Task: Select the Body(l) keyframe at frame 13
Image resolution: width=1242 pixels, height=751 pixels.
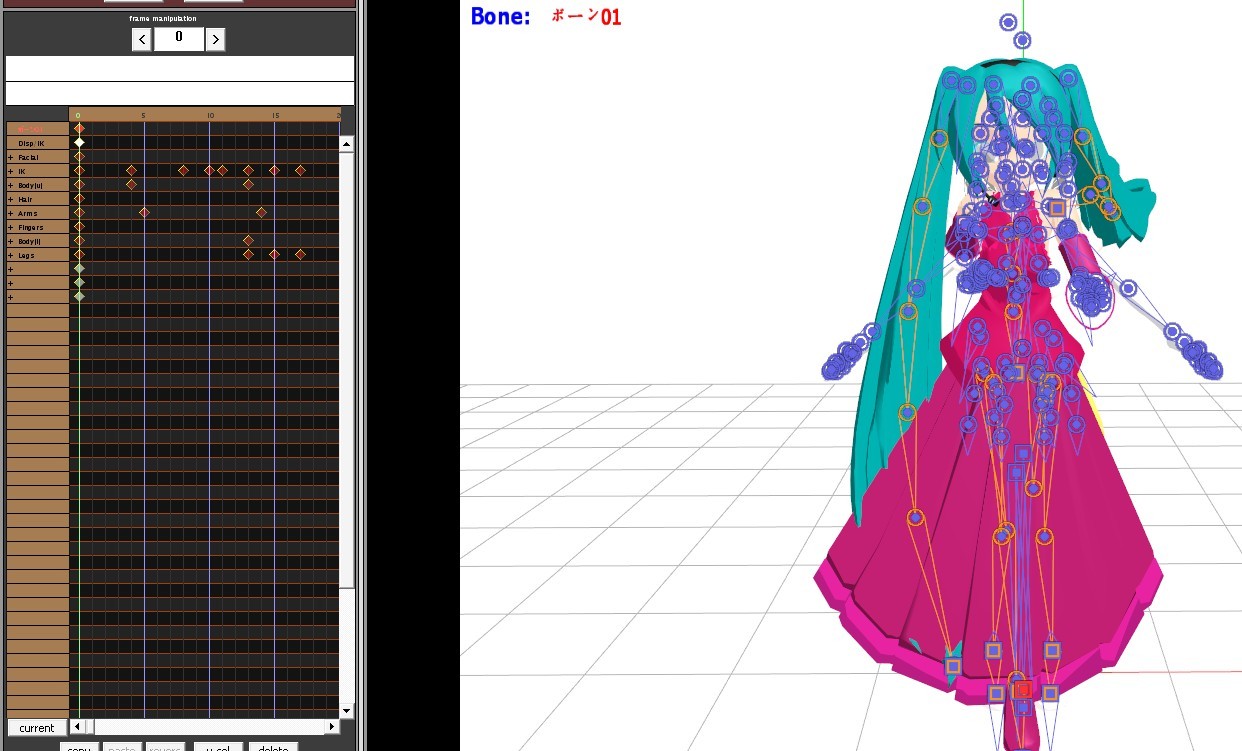Action: click(x=248, y=241)
